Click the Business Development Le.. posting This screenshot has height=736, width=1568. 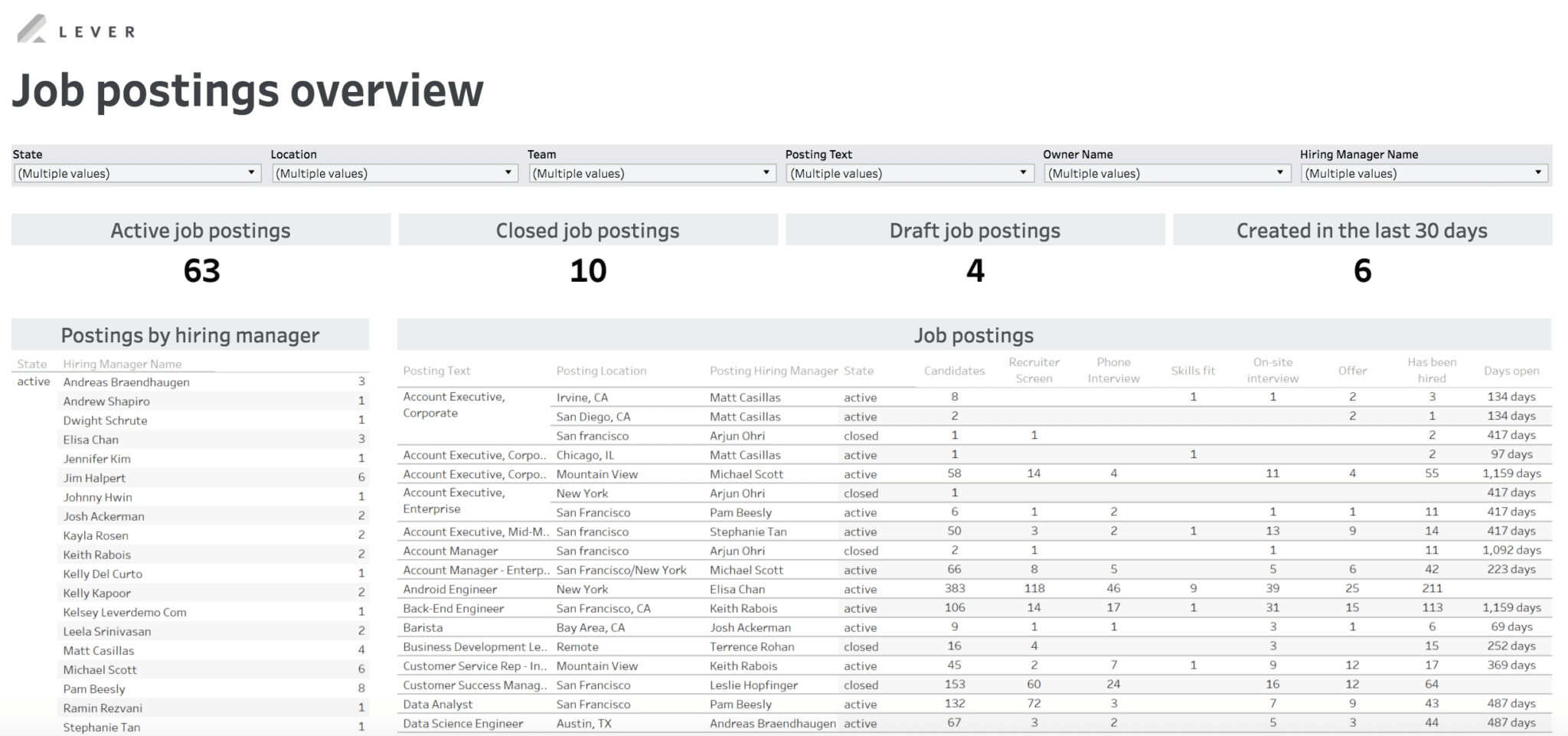(475, 646)
